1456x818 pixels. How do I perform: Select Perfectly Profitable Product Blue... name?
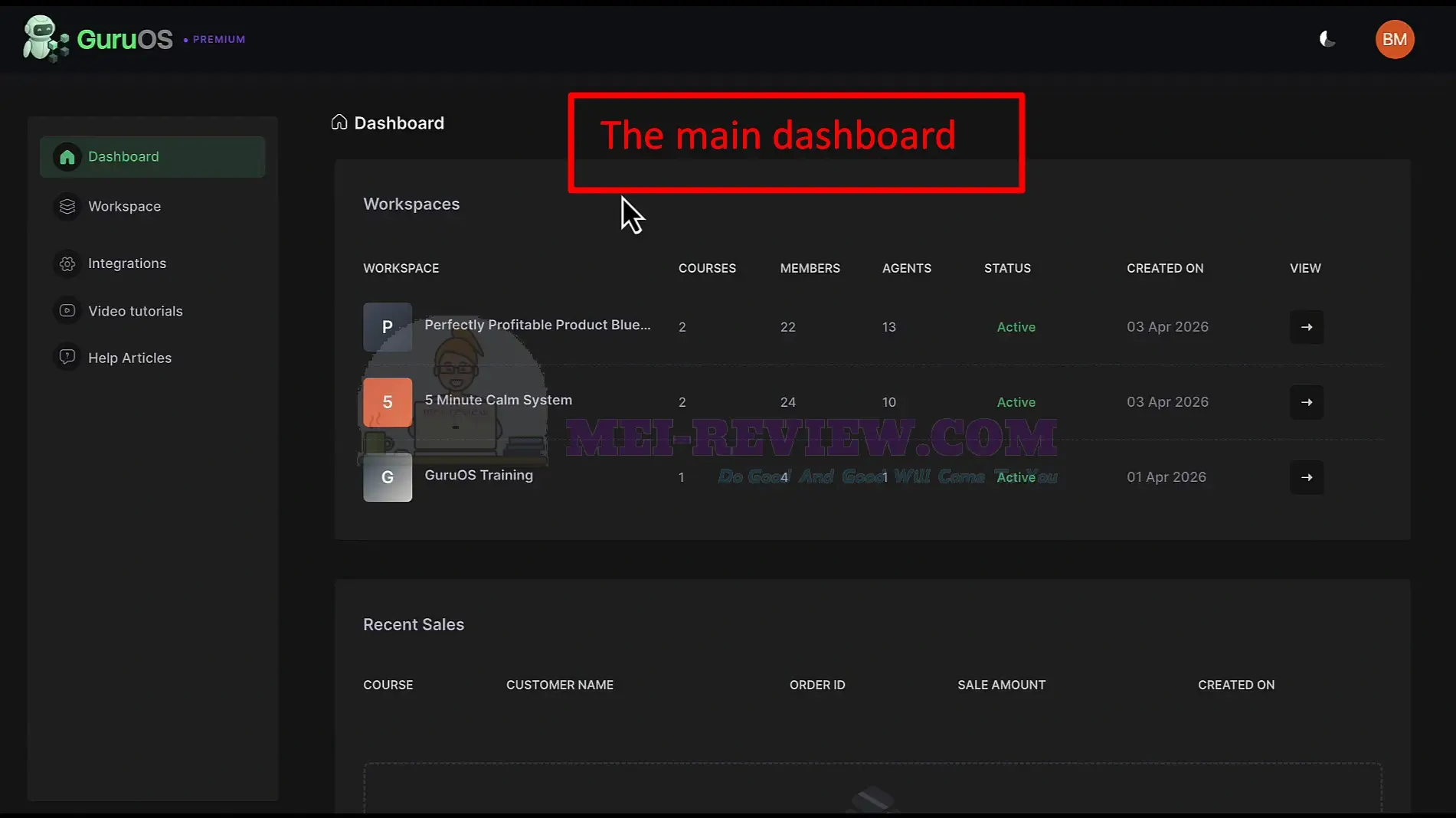click(538, 325)
